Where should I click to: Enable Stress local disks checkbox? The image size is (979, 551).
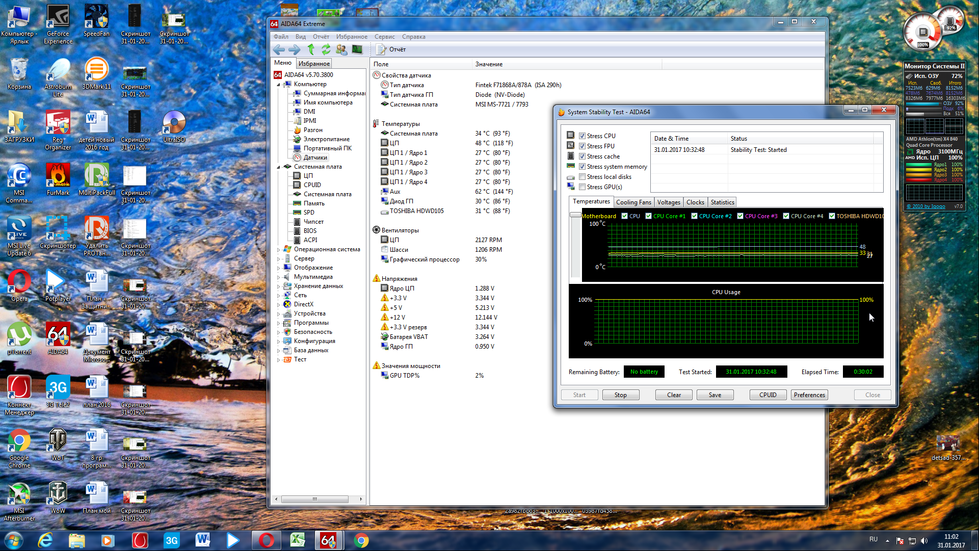tap(582, 177)
